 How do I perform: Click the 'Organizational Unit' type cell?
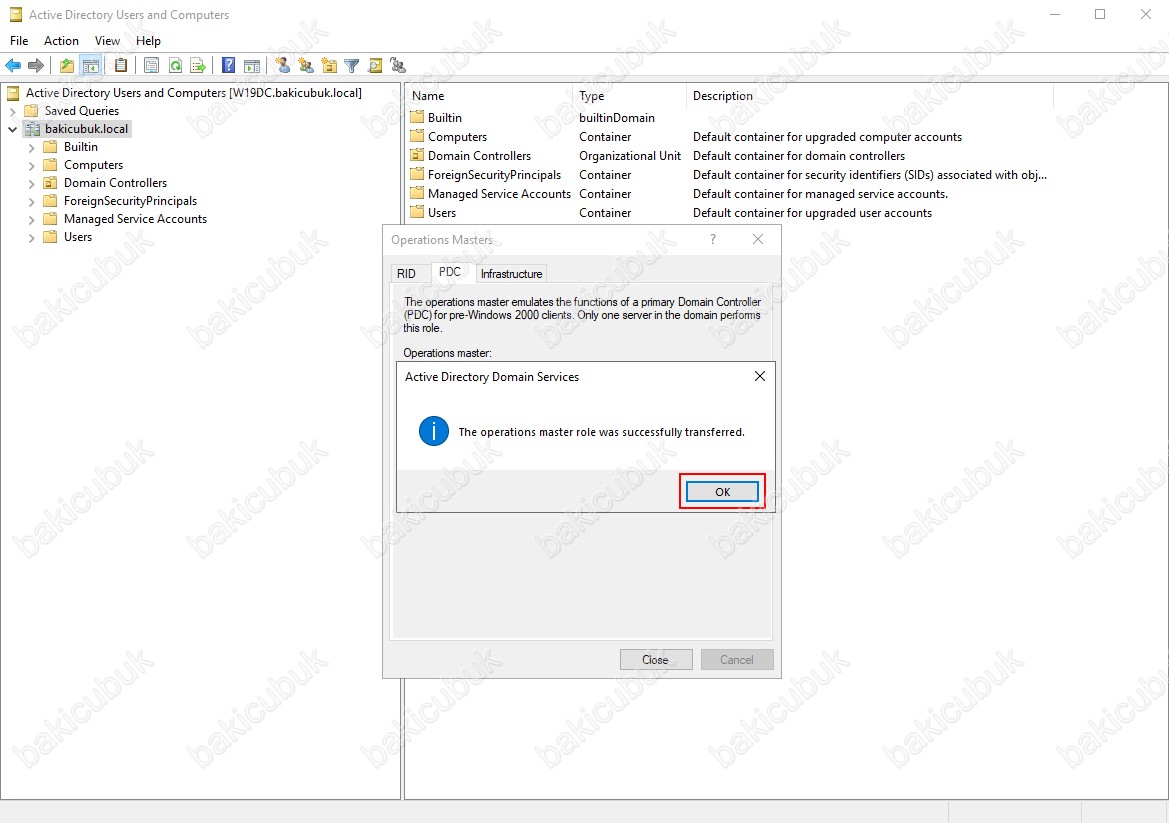pyautogui.click(x=630, y=156)
